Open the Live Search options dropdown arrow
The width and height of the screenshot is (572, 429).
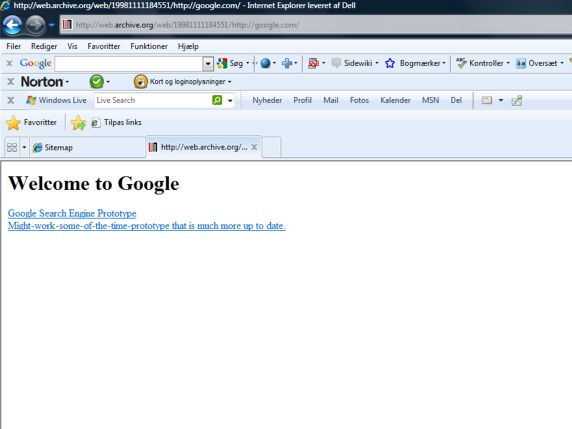(x=230, y=100)
